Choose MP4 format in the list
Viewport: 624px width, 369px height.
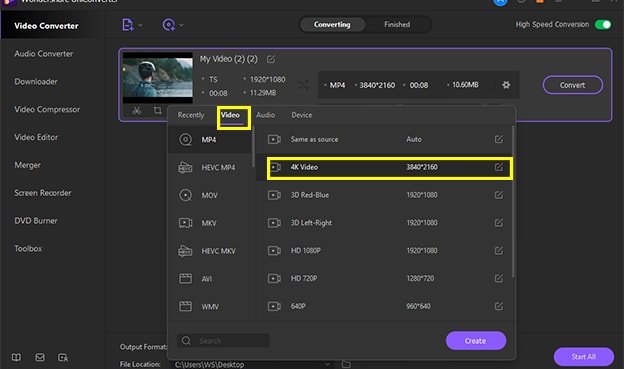tap(210, 140)
